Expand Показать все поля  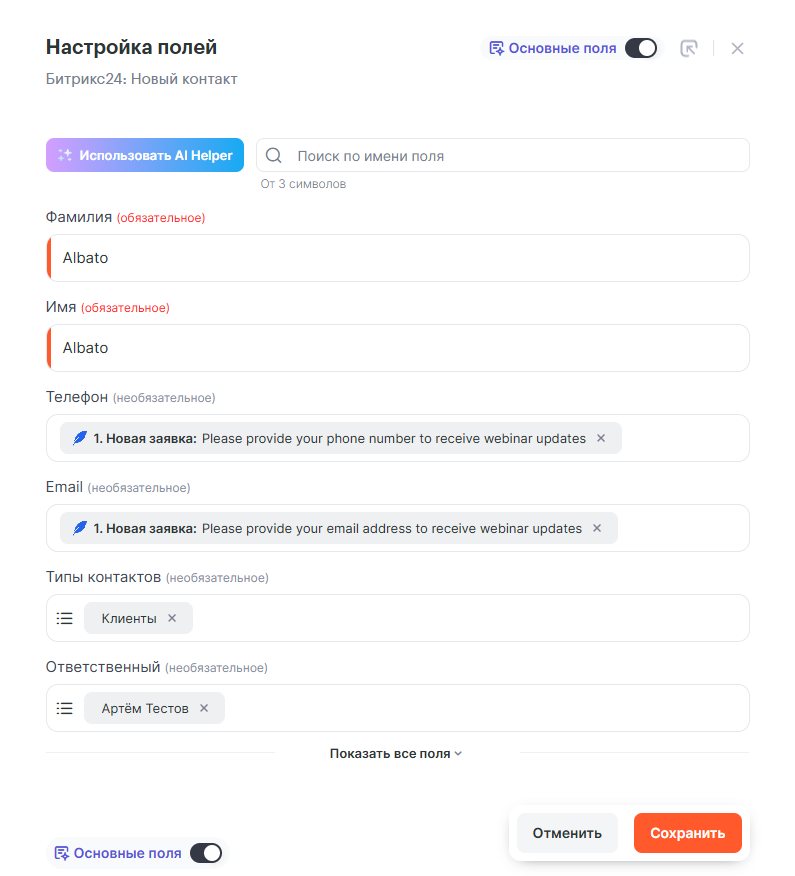pos(396,754)
